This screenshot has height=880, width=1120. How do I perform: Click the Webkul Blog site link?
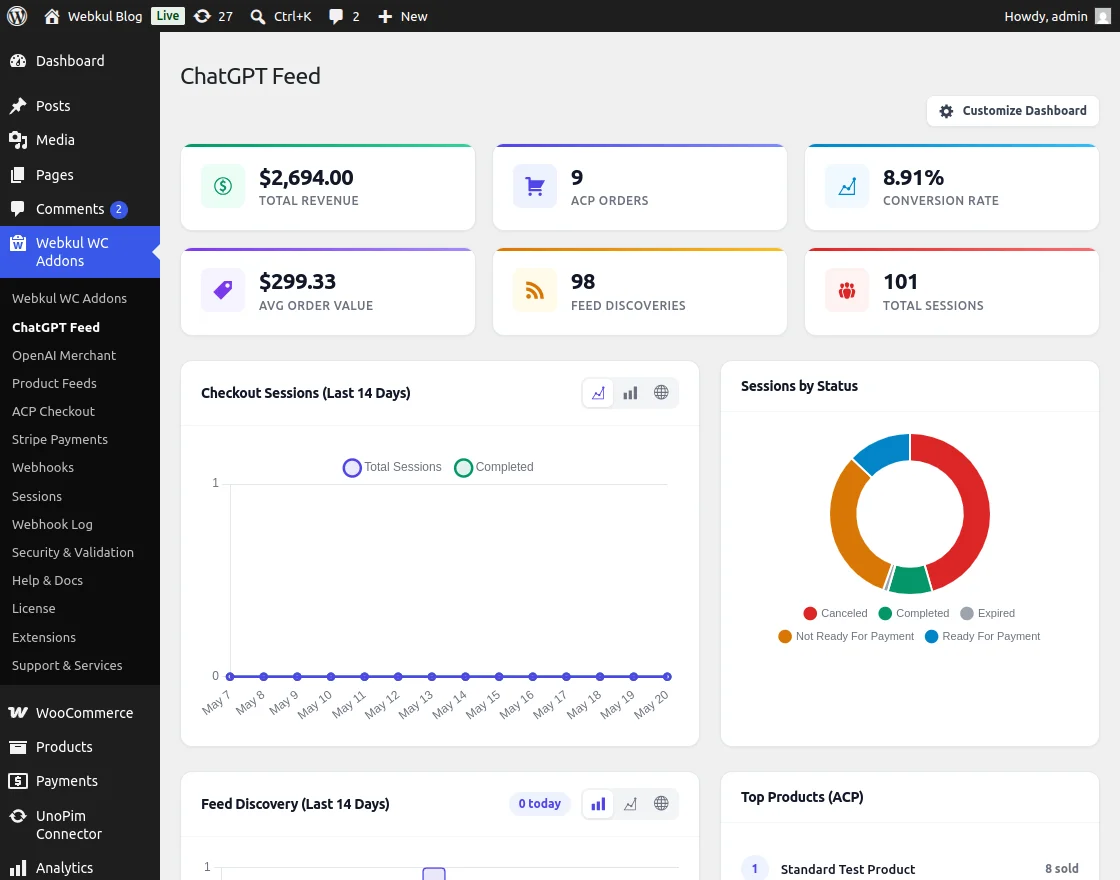(105, 16)
